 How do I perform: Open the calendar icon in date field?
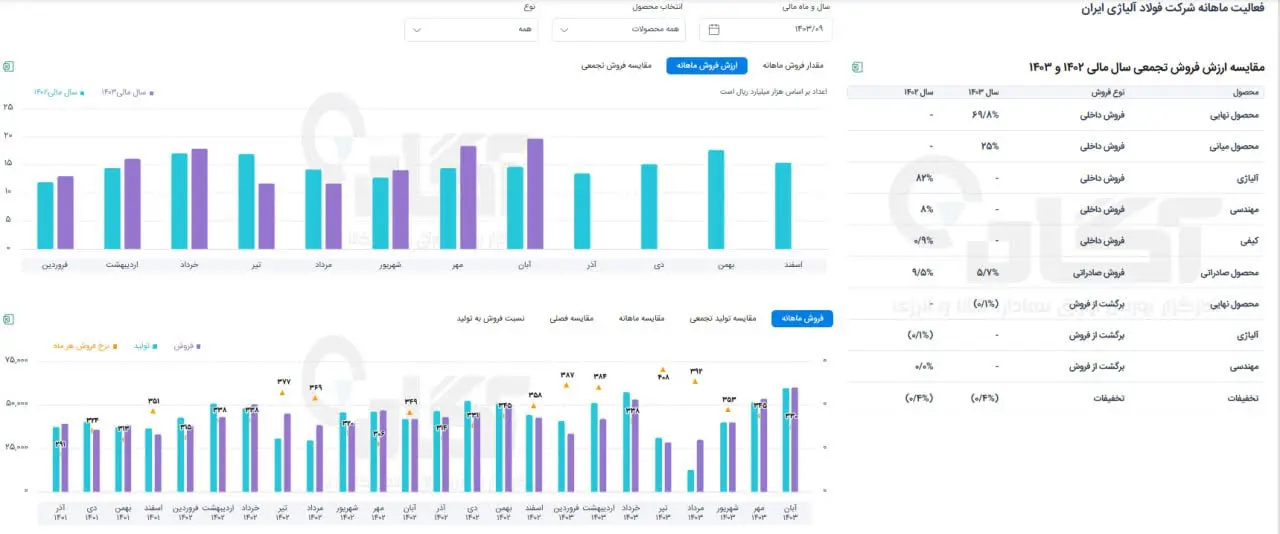(x=714, y=29)
